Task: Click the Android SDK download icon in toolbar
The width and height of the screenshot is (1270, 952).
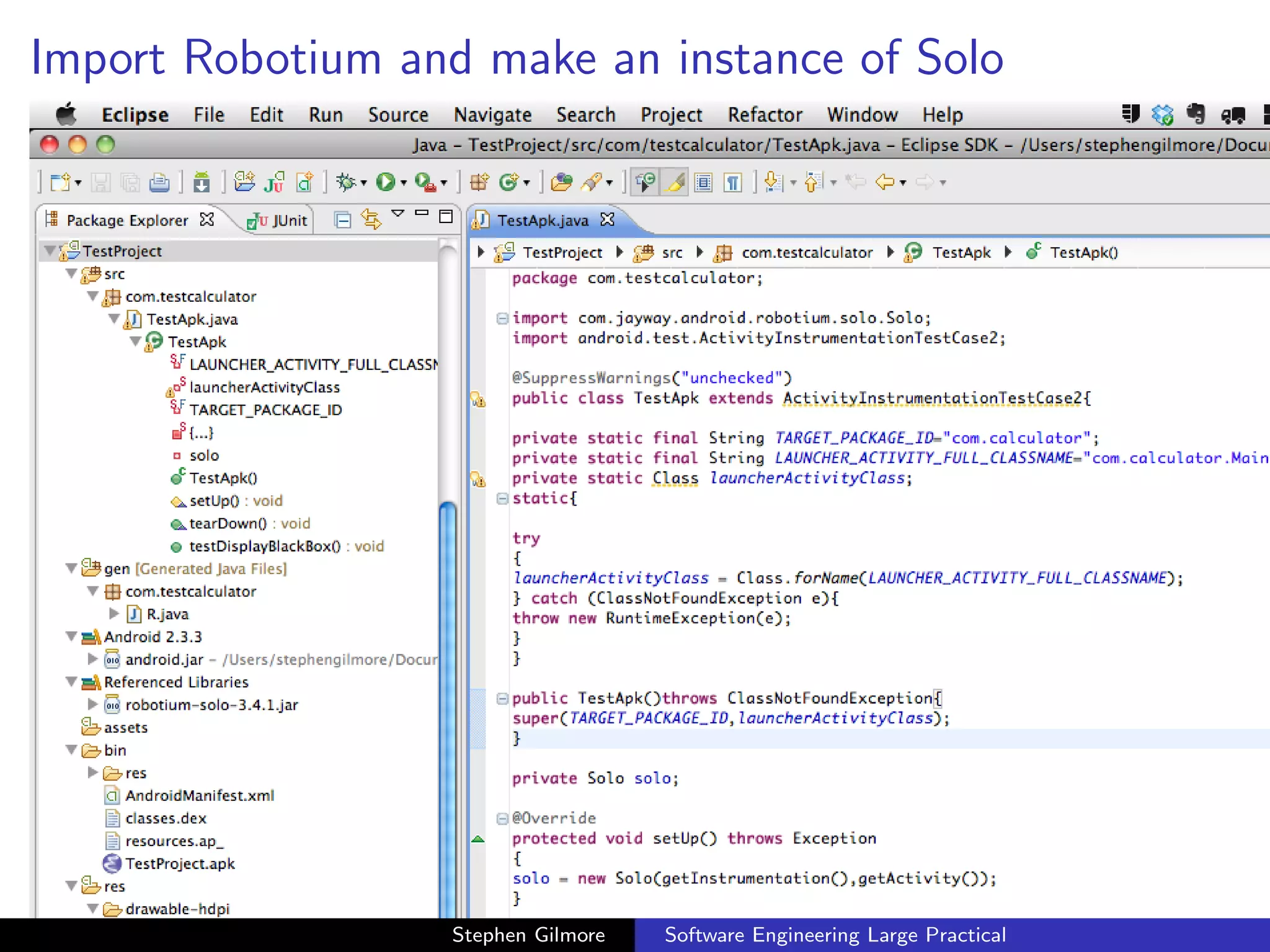Action: pyautogui.click(x=202, y=182)
